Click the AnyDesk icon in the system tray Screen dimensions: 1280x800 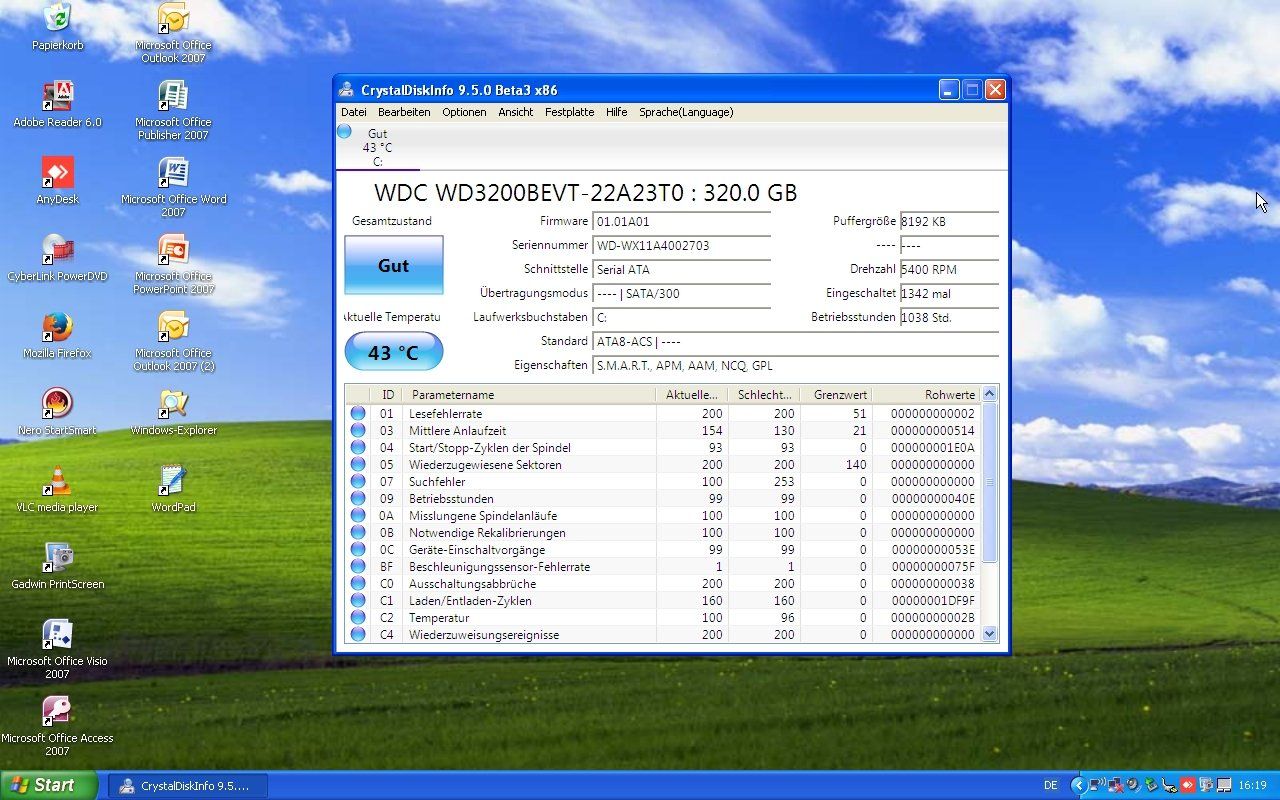coord(1188,785)
